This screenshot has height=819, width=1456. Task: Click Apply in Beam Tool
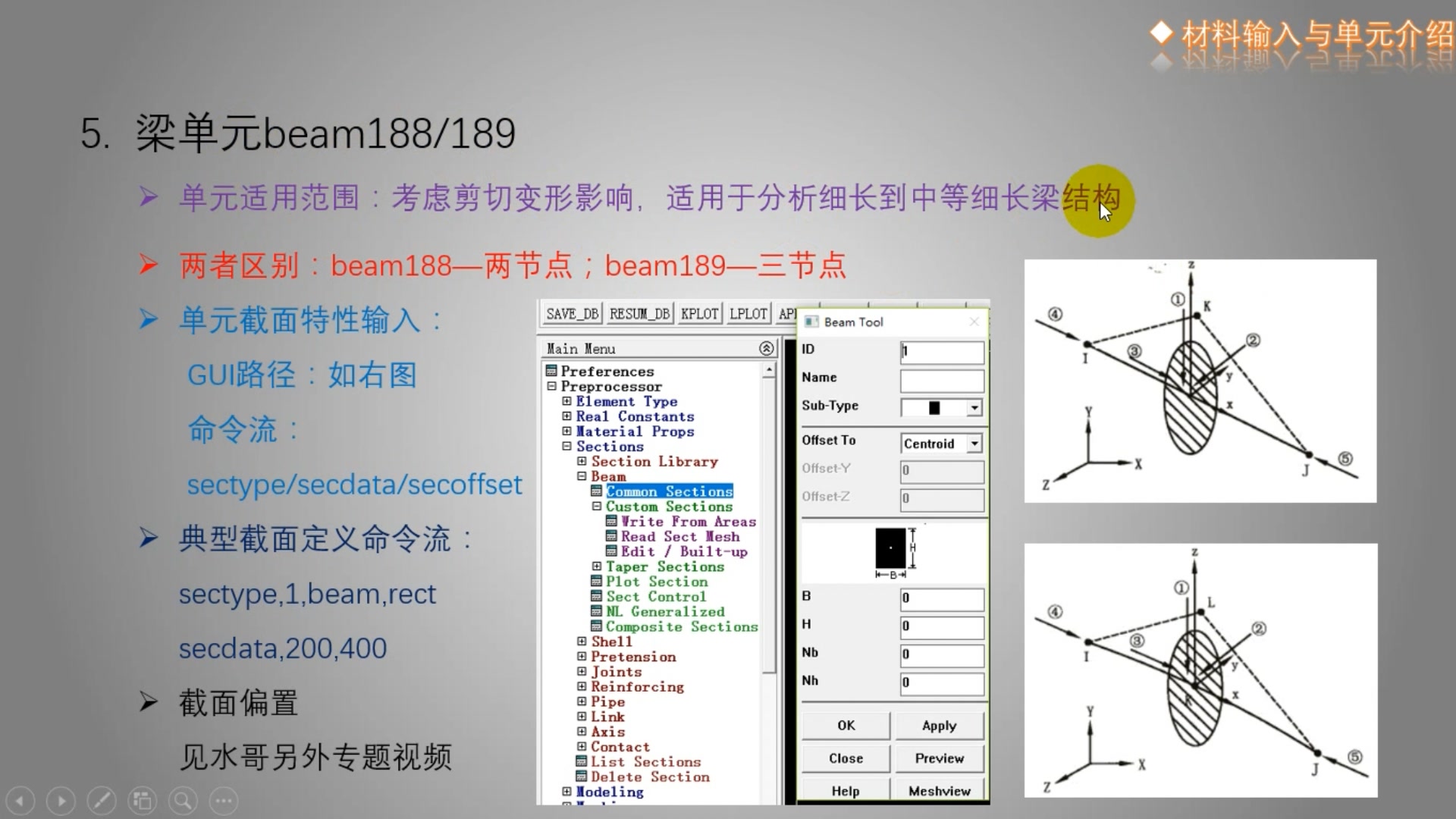[940, 726]
